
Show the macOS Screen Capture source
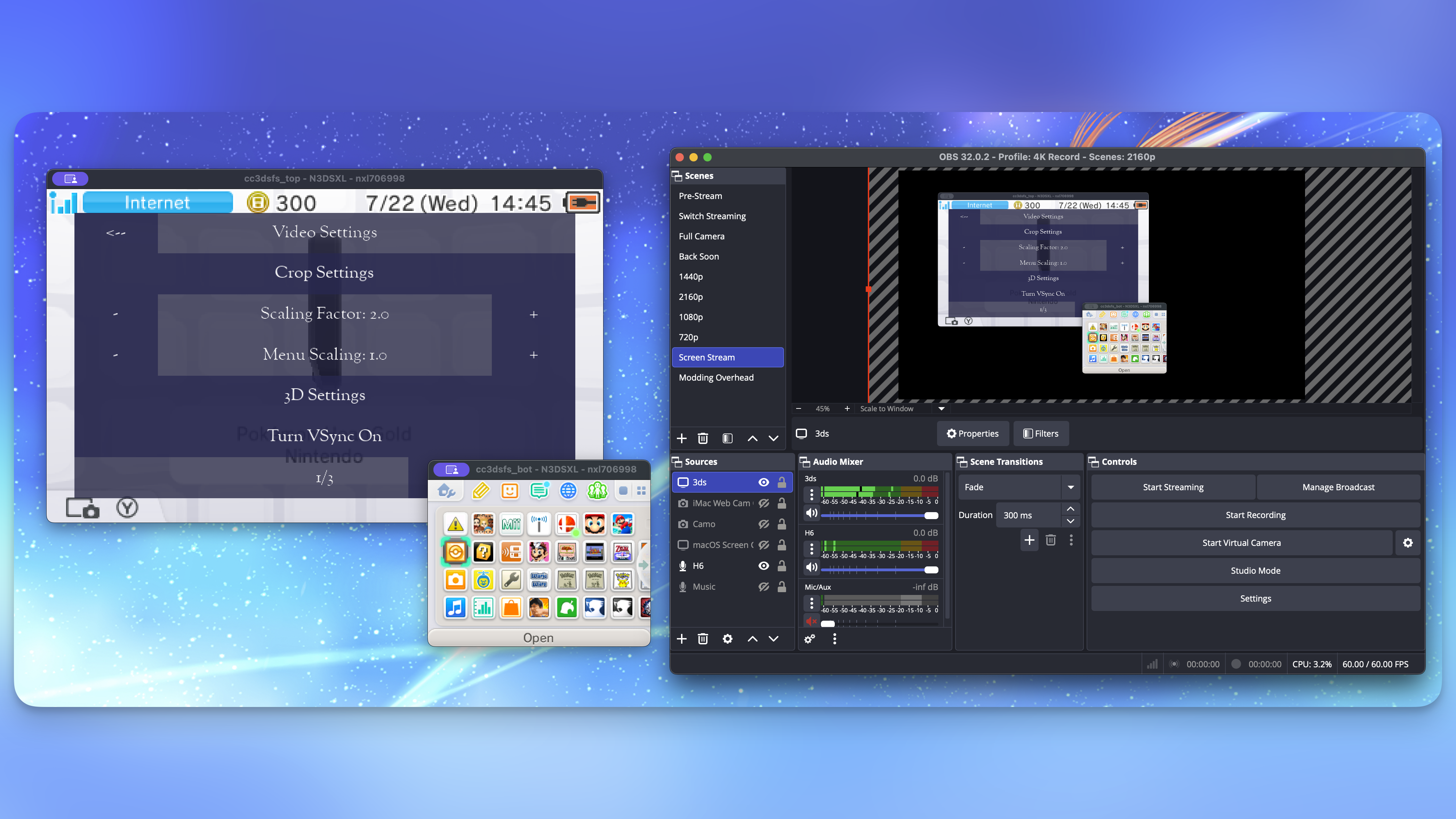coord(763,545)
